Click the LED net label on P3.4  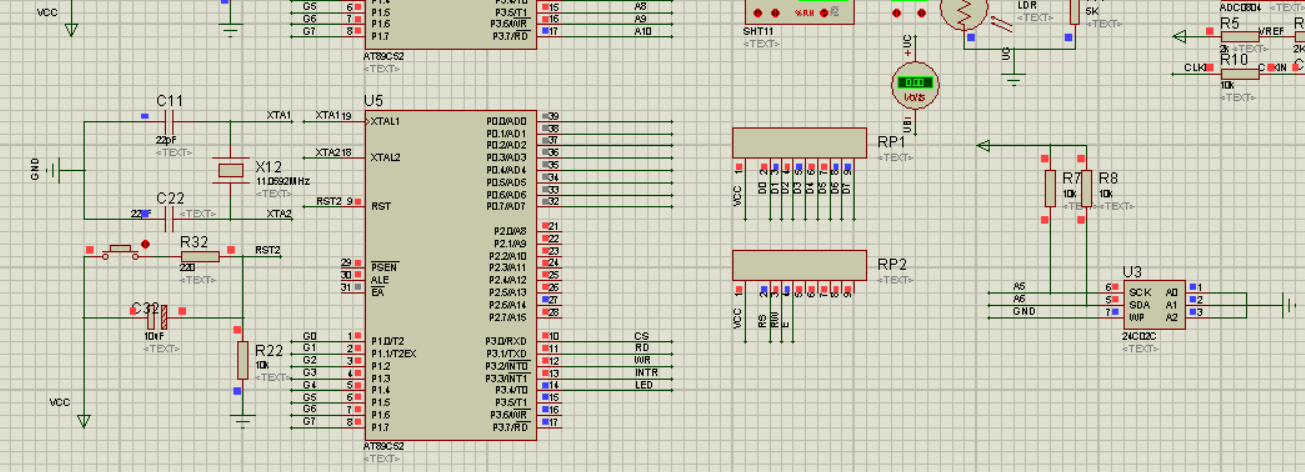click(644, 384)
